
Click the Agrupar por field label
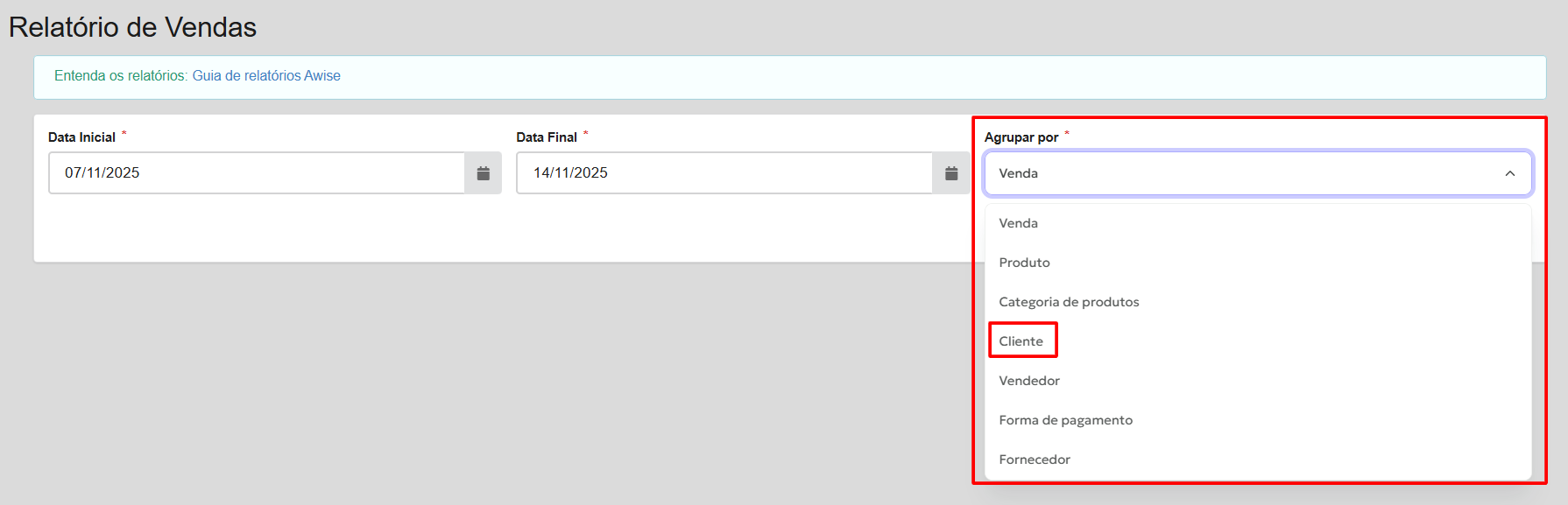(1021, 137)
